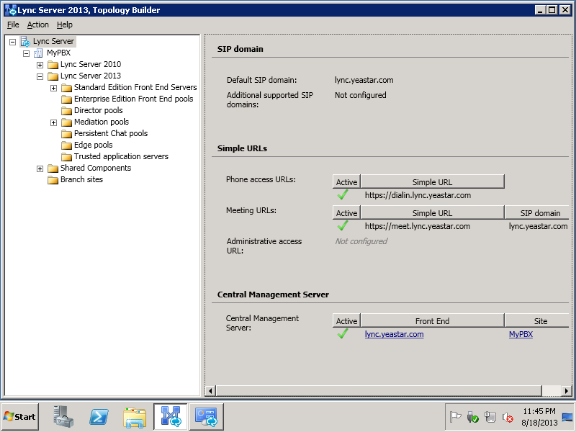Collapse the MyPBX site node
576x432 pixels.
pyautogui.click(x=26, y=54)
